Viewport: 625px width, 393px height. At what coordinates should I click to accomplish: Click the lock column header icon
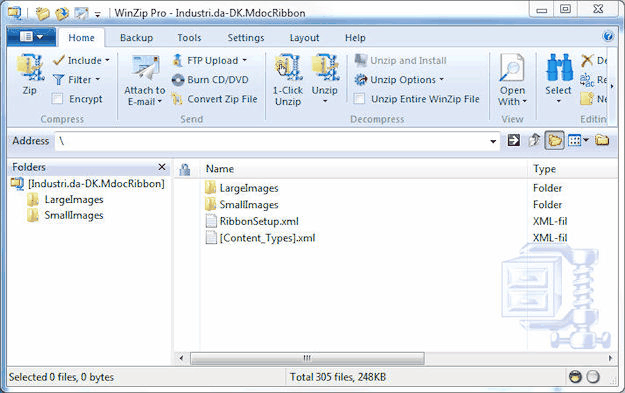click(185, 169)
